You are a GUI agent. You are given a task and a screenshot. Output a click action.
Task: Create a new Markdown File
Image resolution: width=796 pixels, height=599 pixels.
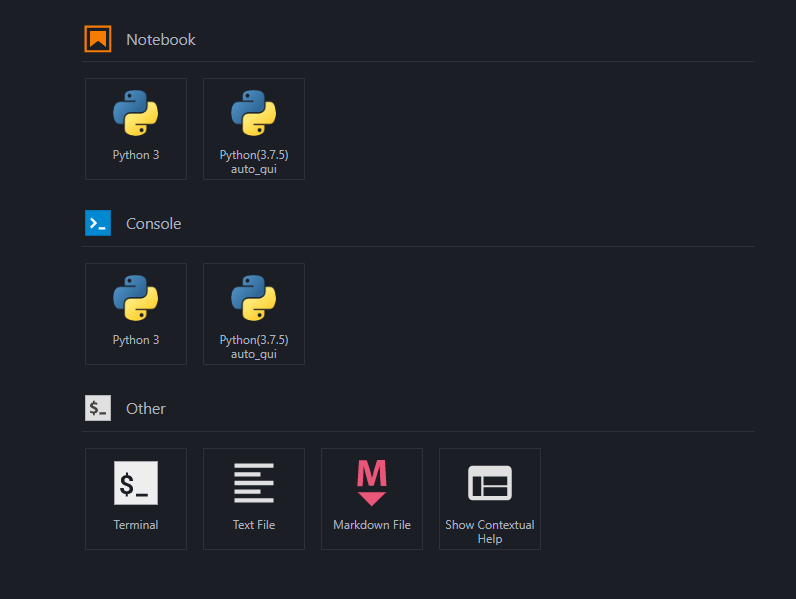[372, 499]
